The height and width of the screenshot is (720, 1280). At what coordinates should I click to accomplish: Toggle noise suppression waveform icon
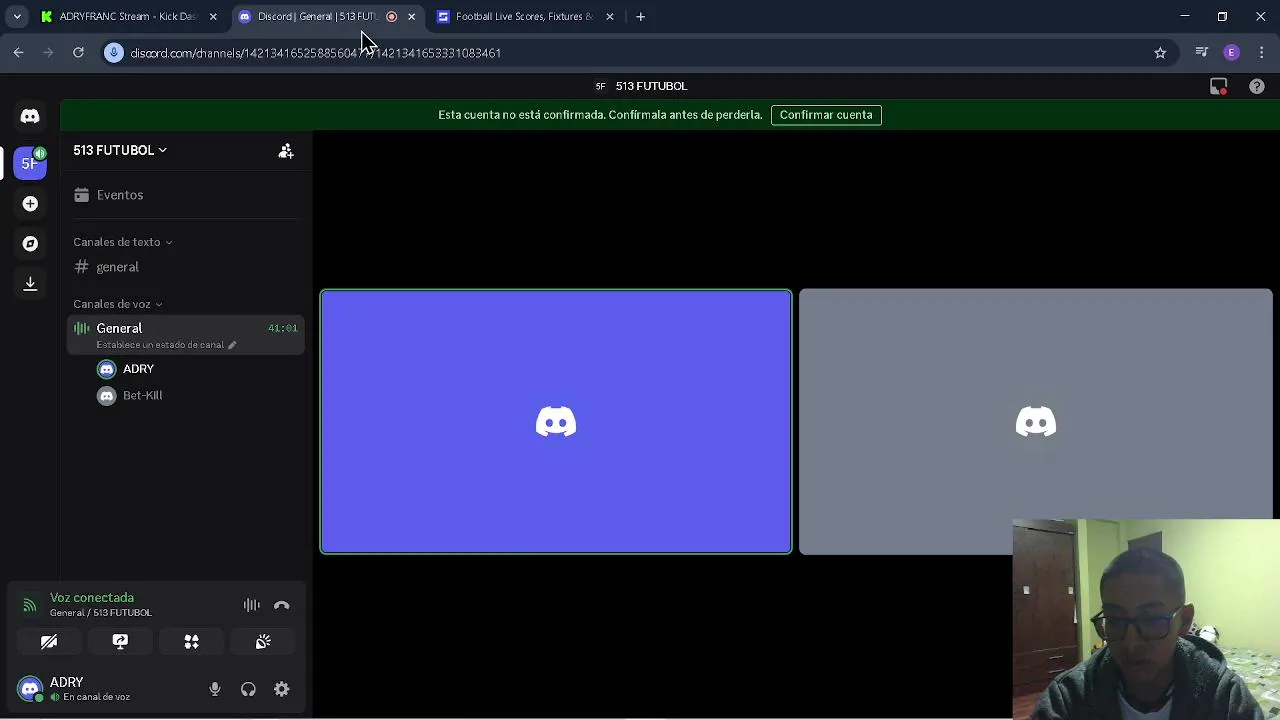pos(252,605)
